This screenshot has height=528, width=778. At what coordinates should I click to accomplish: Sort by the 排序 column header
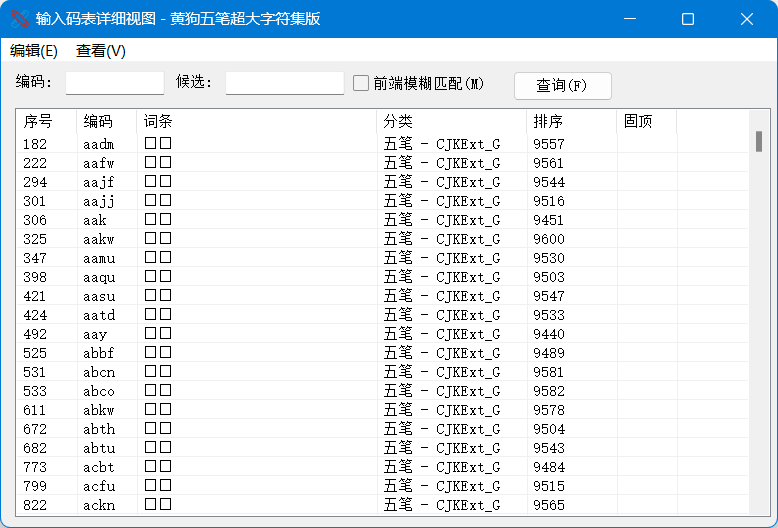point(571,121)
